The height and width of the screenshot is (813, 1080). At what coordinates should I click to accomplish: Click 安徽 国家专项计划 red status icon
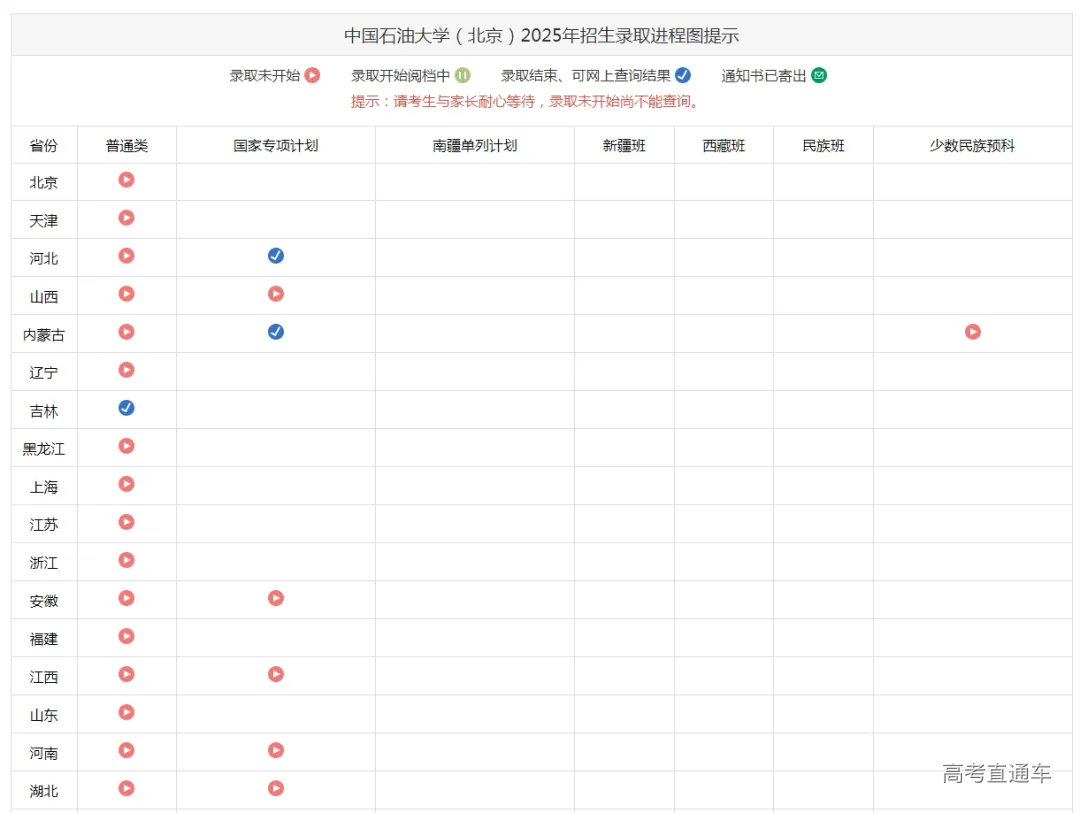[276, 598]
